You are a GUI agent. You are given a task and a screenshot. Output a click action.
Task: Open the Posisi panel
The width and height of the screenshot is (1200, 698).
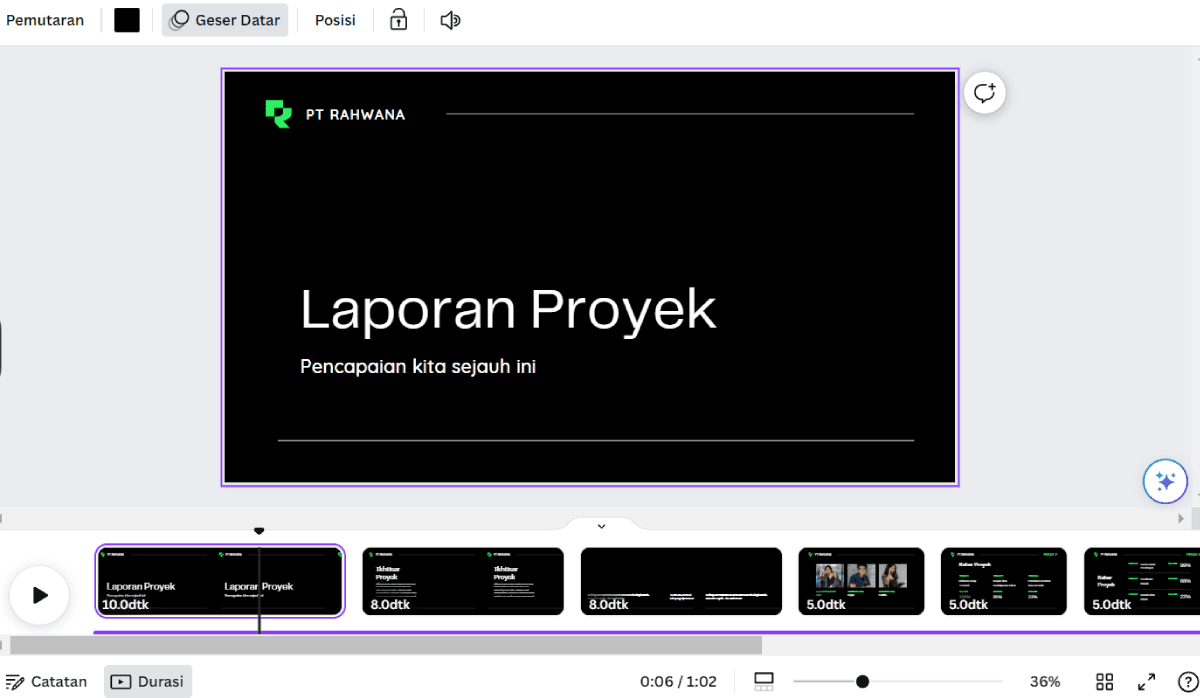tap(335, 19)
